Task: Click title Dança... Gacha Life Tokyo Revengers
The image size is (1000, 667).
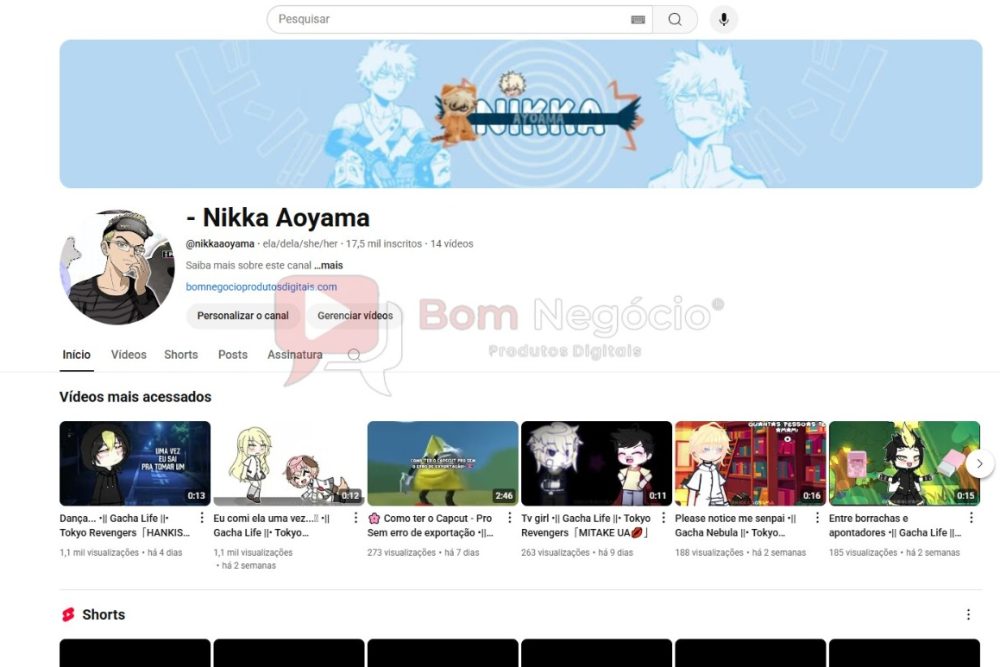Action: 125,525
